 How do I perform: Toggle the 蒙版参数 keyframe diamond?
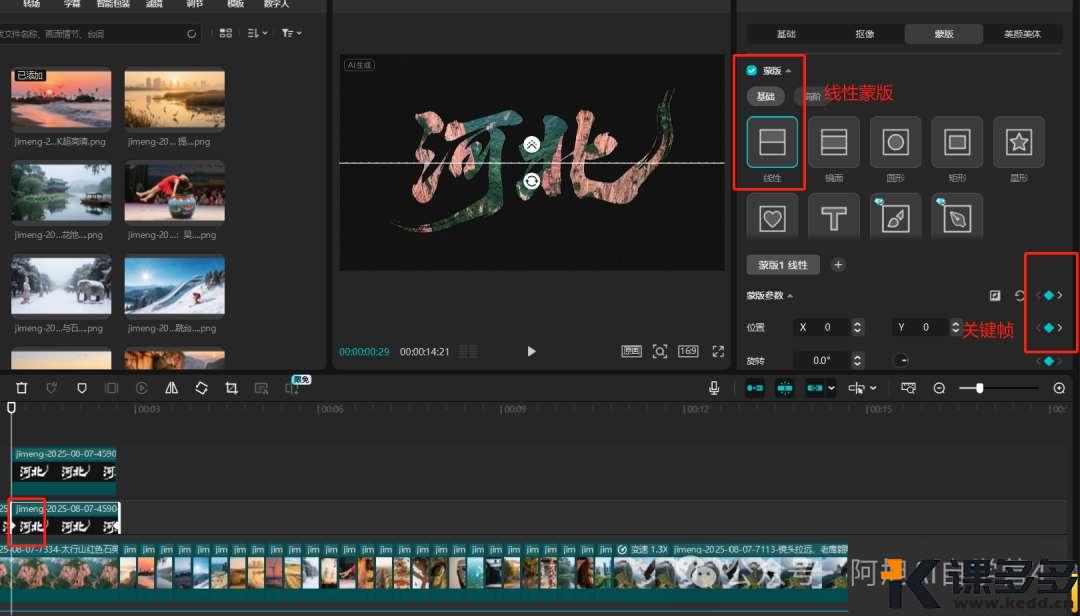tap(1048, 295)
